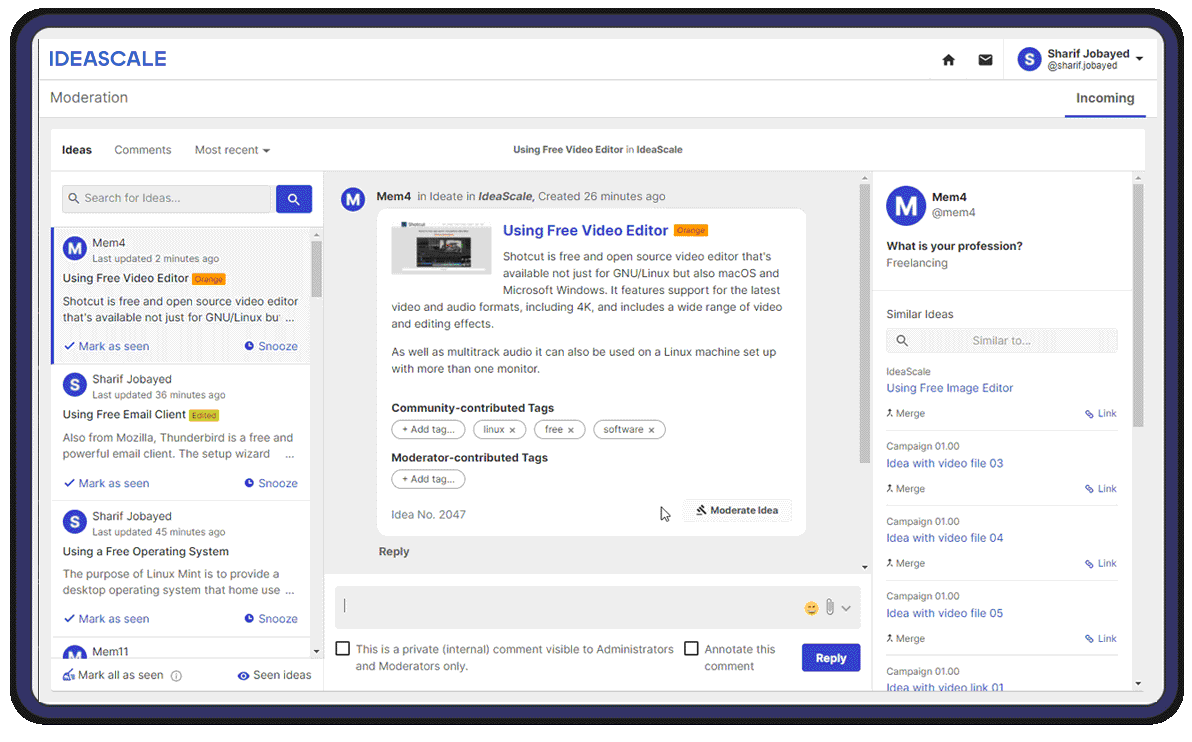This screenshot has width=1192, height=742.
Task: Merge with Using Free Image Editor
Action: (906, 414)
